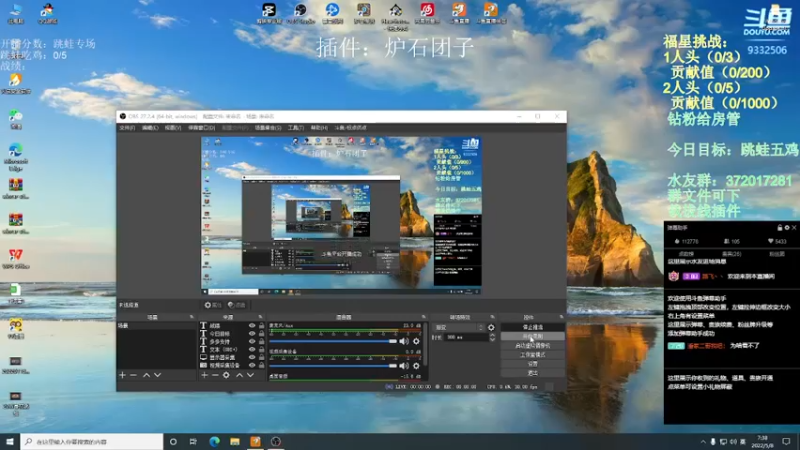The image size is (800, 450).
Task: Open Windows Start menu
Action: click(10, 441)
